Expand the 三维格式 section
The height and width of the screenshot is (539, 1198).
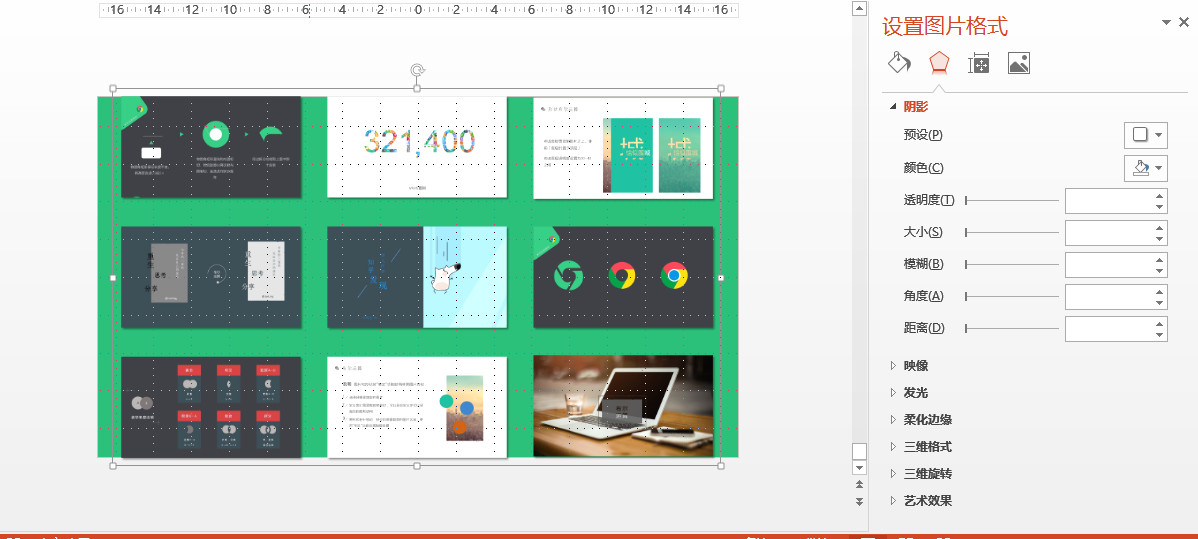(927, 447)
